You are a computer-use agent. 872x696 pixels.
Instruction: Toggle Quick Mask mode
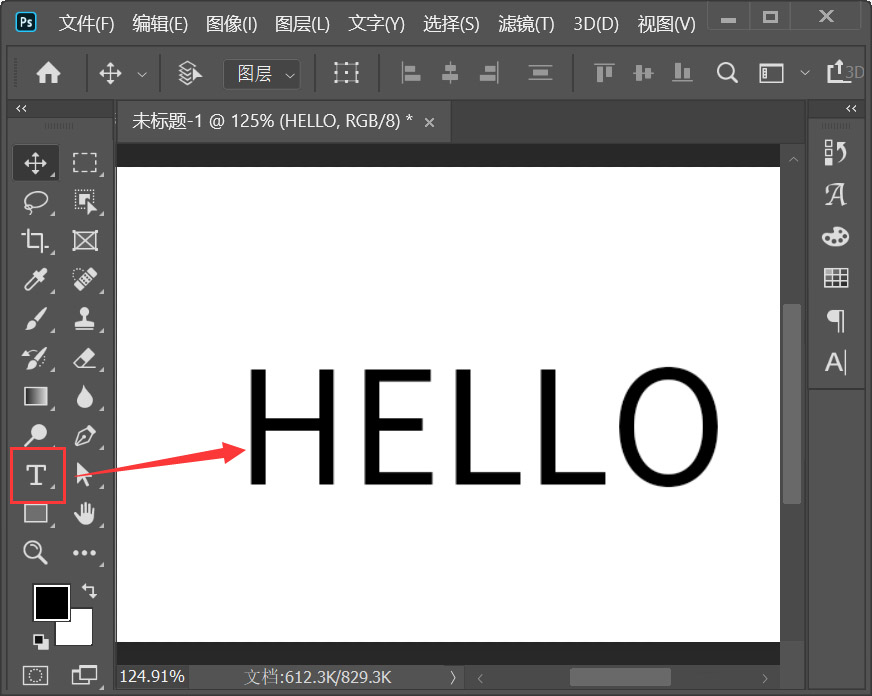coord(36,676)
